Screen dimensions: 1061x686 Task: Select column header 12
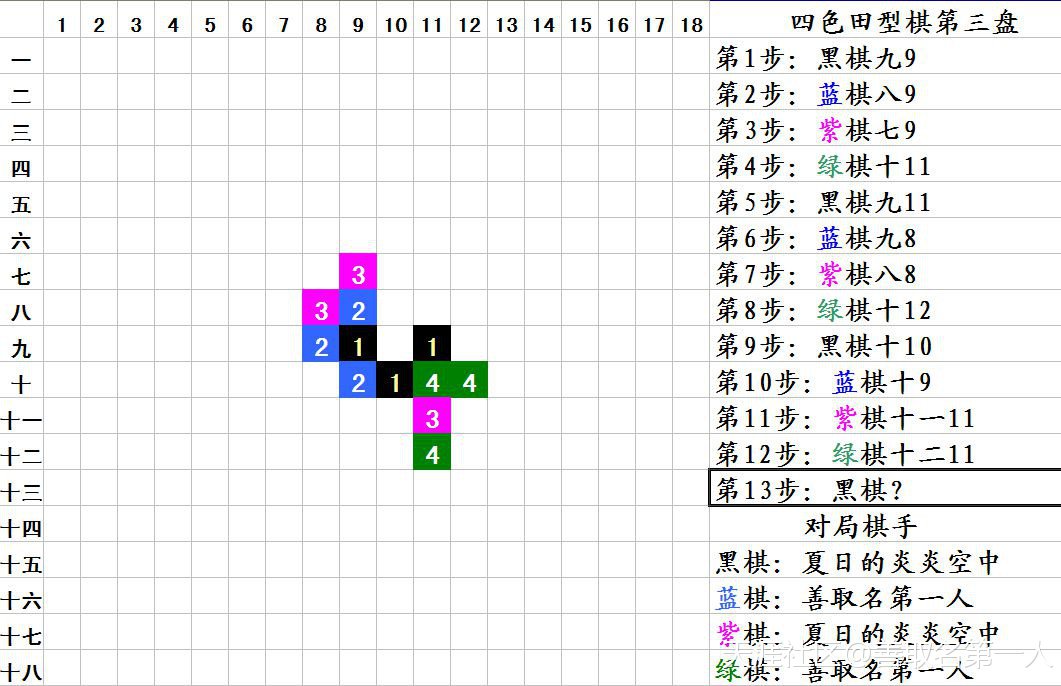[x=469, y=25]
